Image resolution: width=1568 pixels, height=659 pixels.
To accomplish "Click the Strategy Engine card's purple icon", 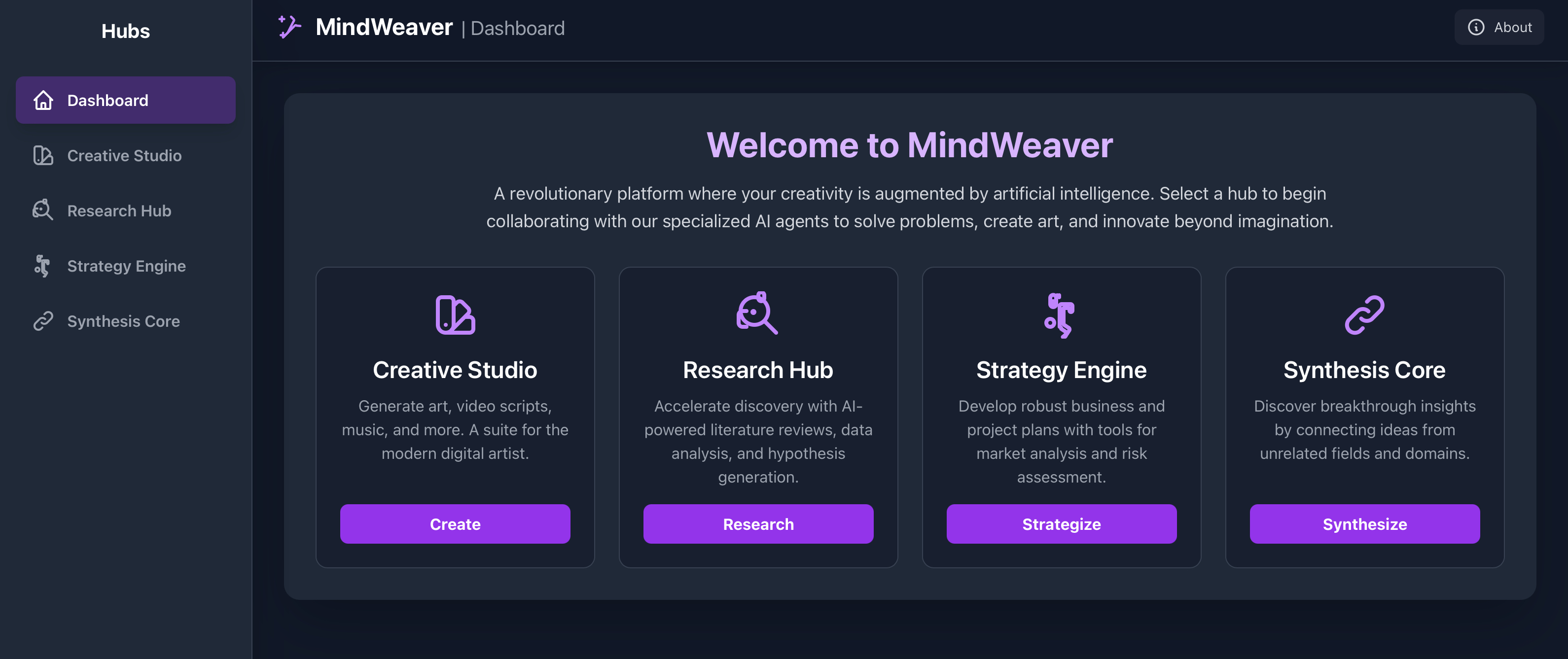I will pyautogui.click(x=1060, y=315).
